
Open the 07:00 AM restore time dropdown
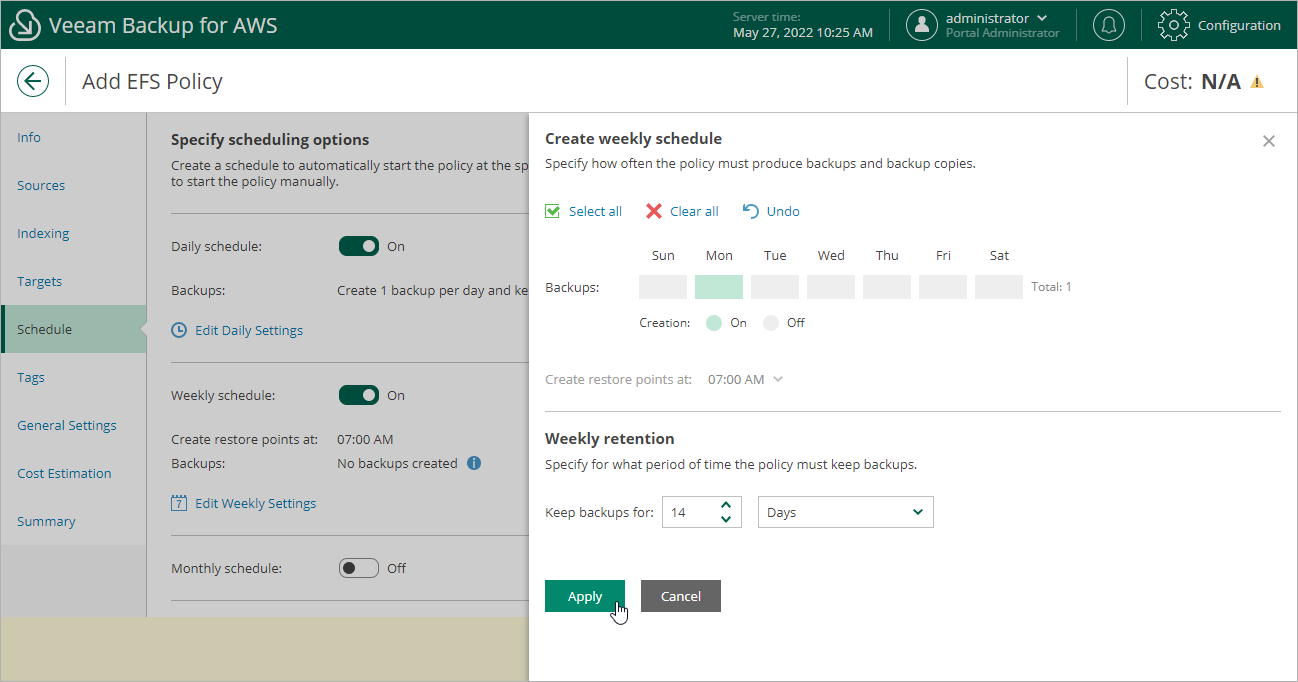[x=746, y=379]
